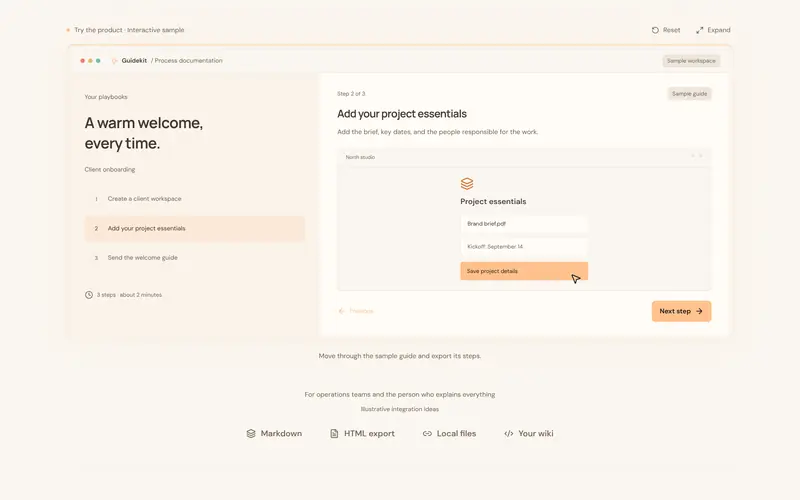Select step 2 Add your project essentials
The width and height of the screenshot is (800, 500).
(x=194, y=229)
